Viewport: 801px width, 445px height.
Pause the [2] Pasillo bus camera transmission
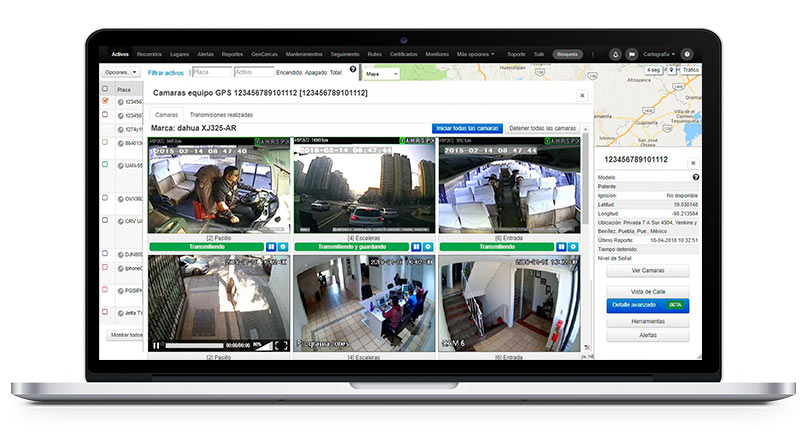[271, 247]
